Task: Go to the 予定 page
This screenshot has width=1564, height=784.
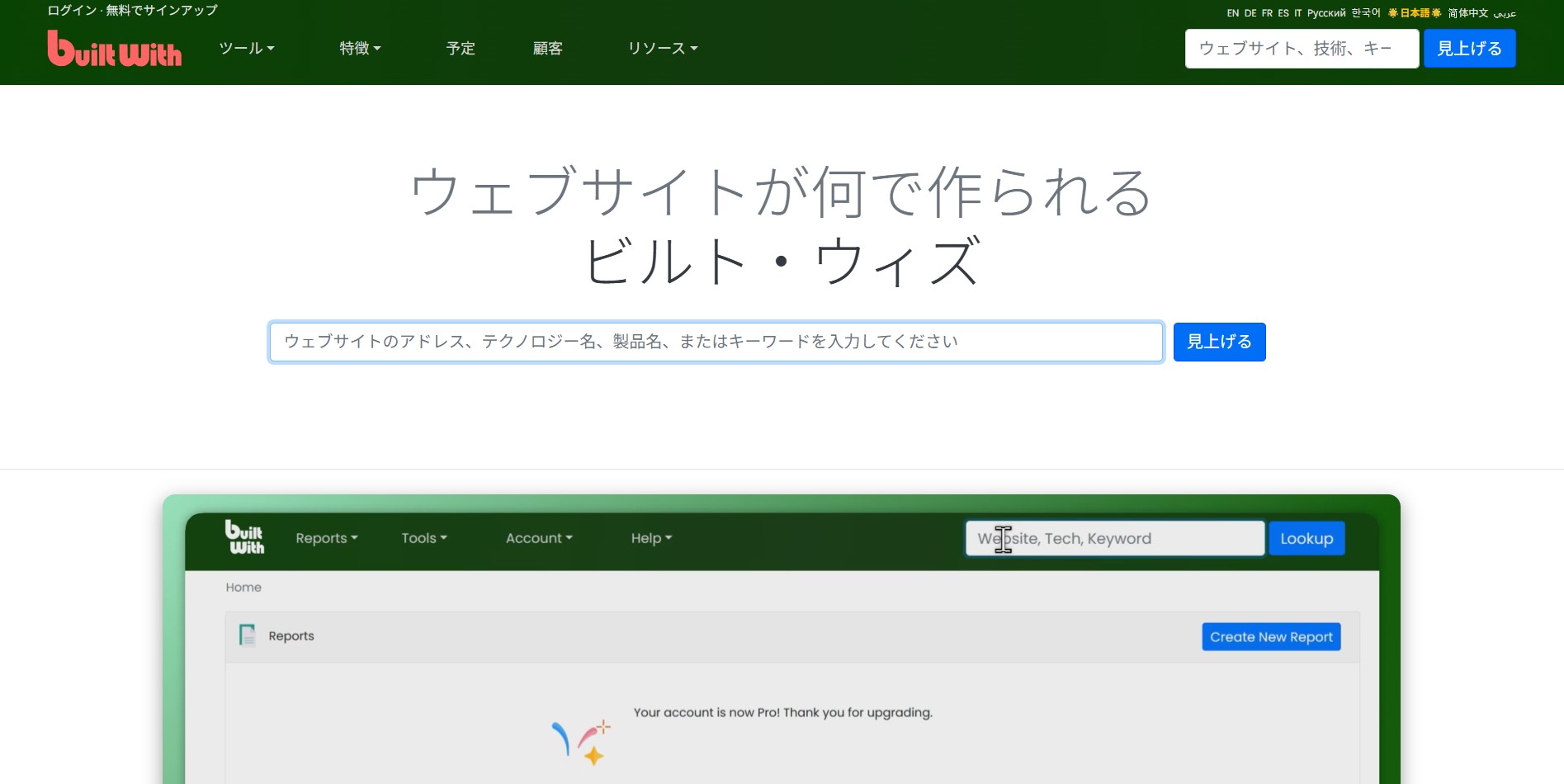Action: click(461, 49)
